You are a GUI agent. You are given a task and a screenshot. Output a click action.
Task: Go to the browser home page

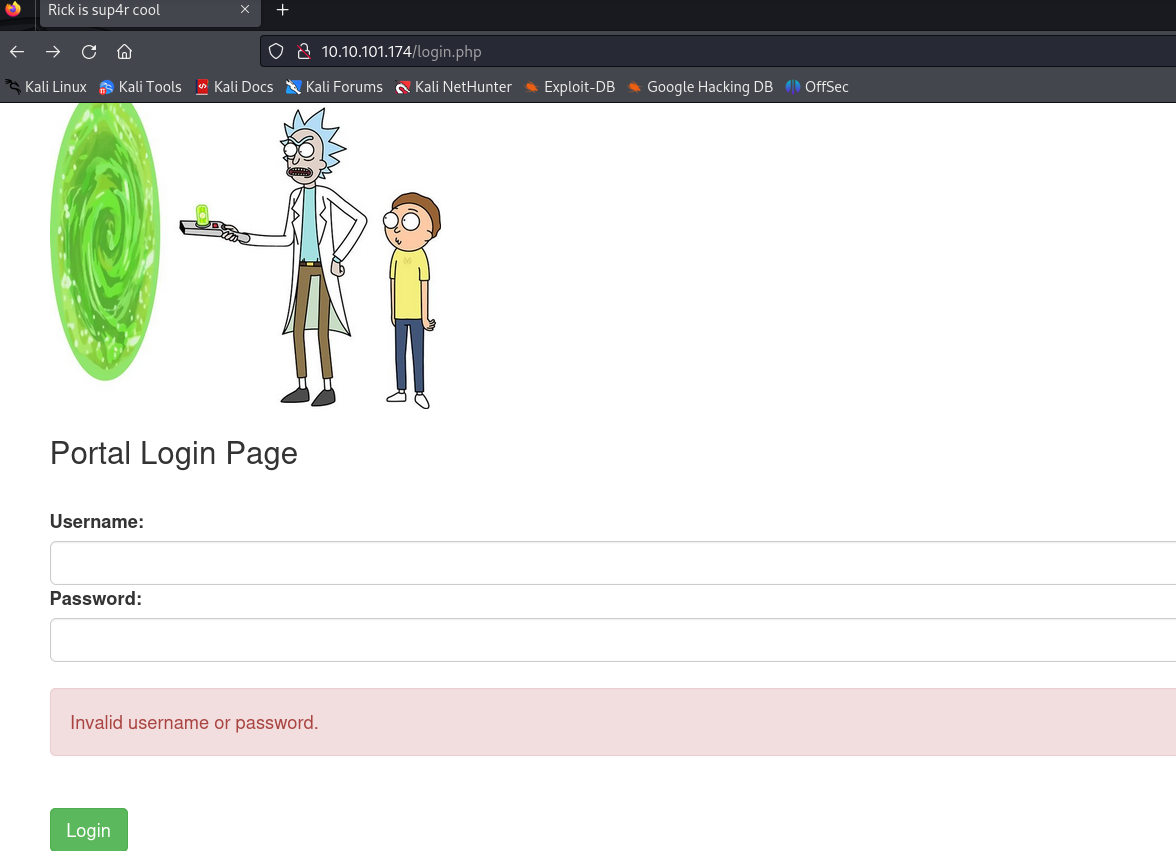coord(124,52)
